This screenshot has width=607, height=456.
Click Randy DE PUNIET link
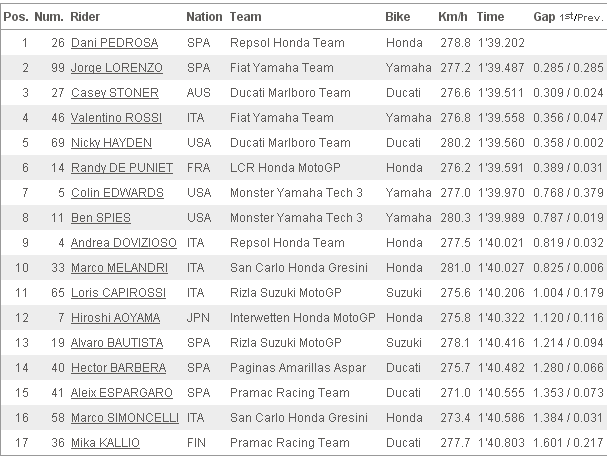tap(122, 168)
